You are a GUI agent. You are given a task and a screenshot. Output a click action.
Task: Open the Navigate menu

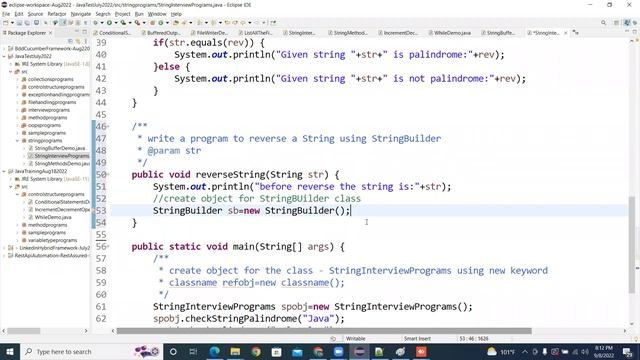(81, 14)
